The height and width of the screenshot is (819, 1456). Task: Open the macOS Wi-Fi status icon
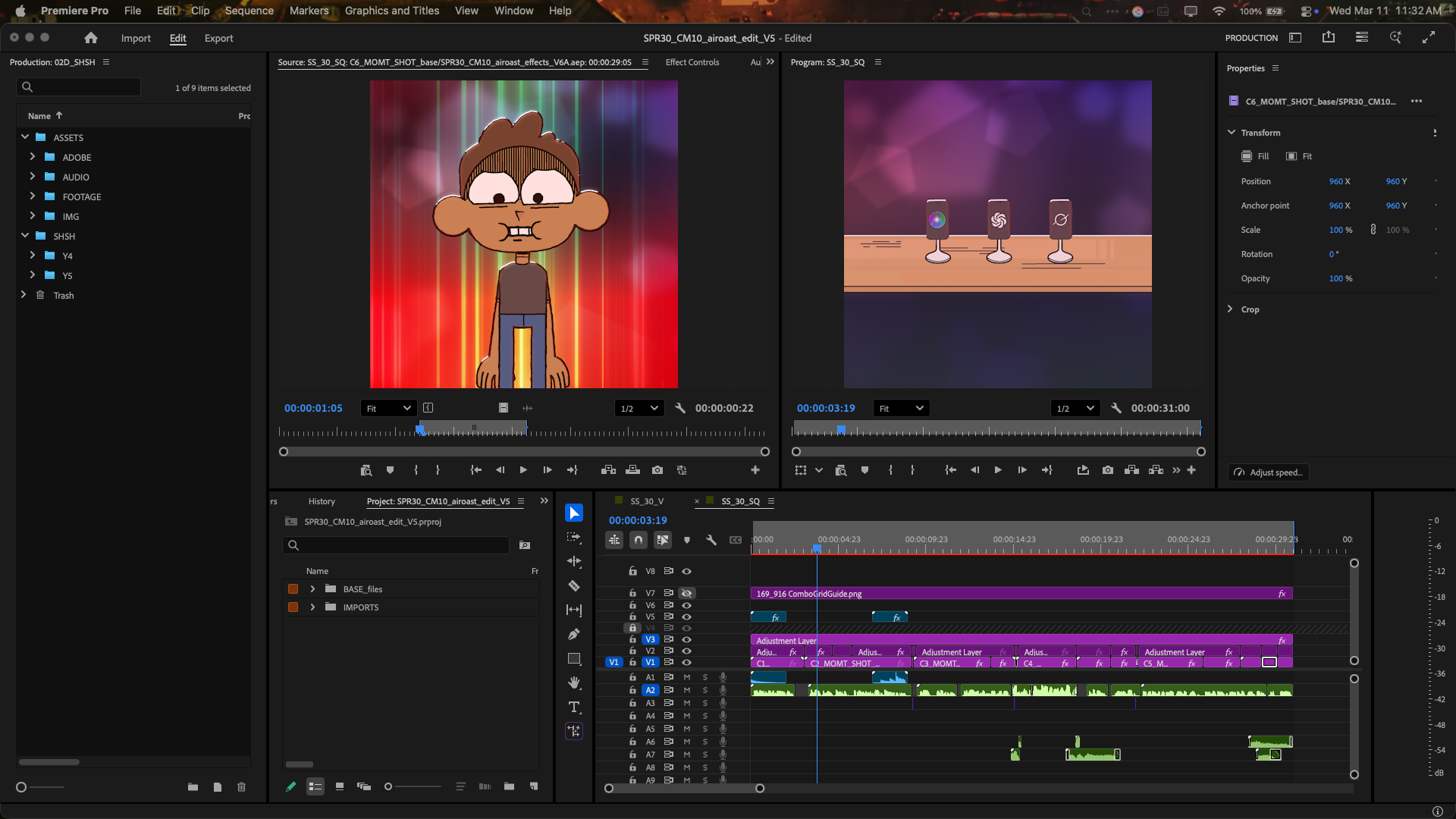click(1219, 11)
